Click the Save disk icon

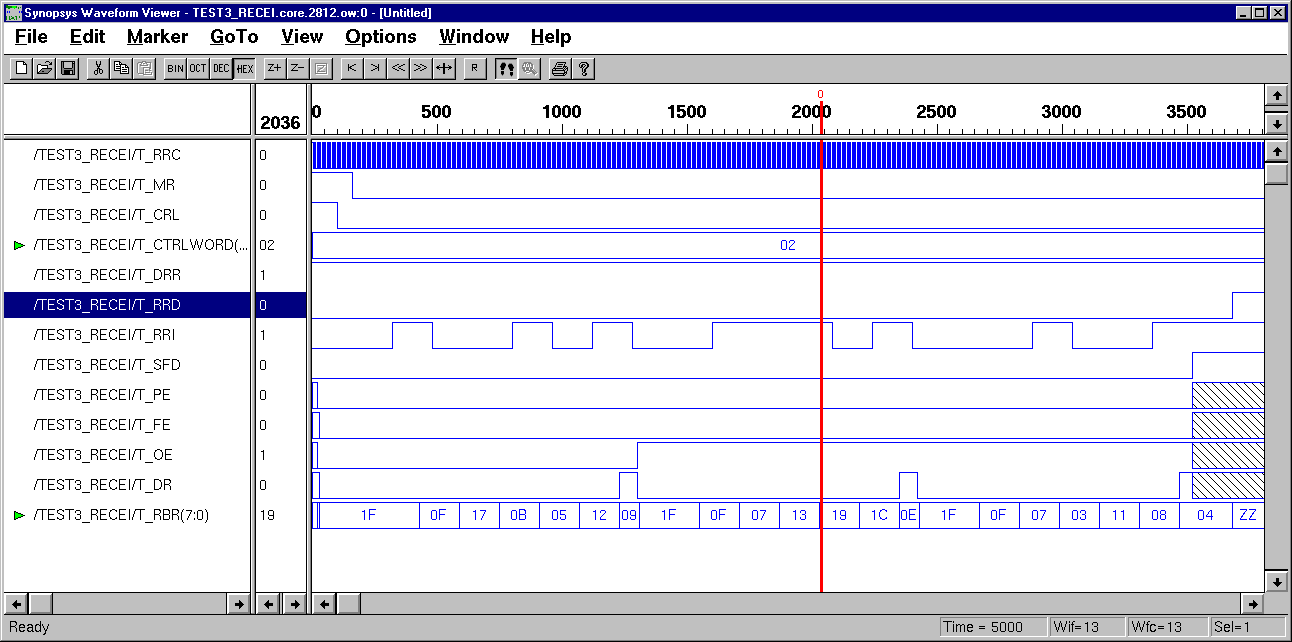point(68,68)
